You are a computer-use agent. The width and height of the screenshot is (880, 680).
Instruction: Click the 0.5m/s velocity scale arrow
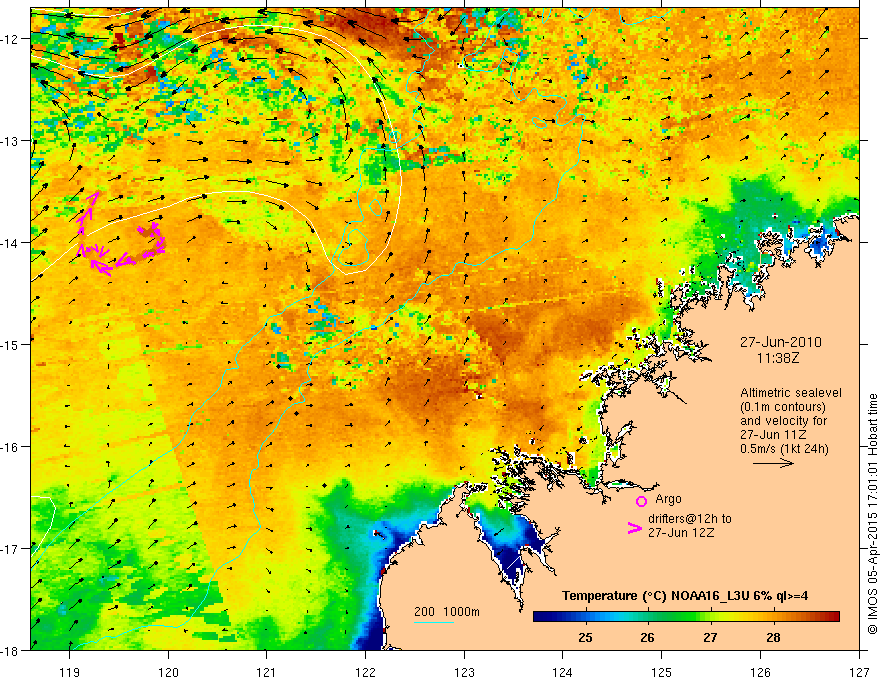[773, 463]
